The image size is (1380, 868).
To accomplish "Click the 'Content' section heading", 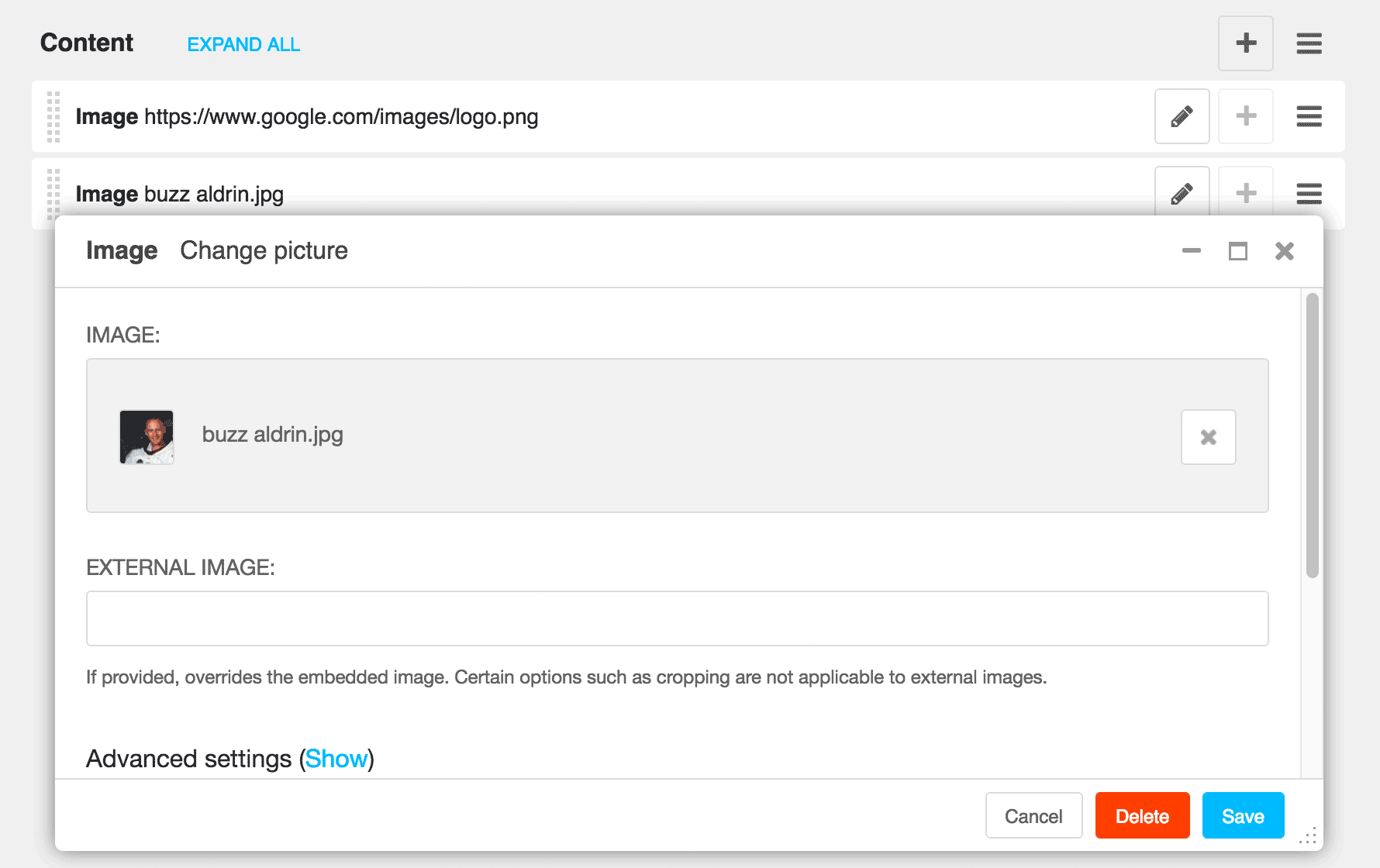I will point(87,43).
